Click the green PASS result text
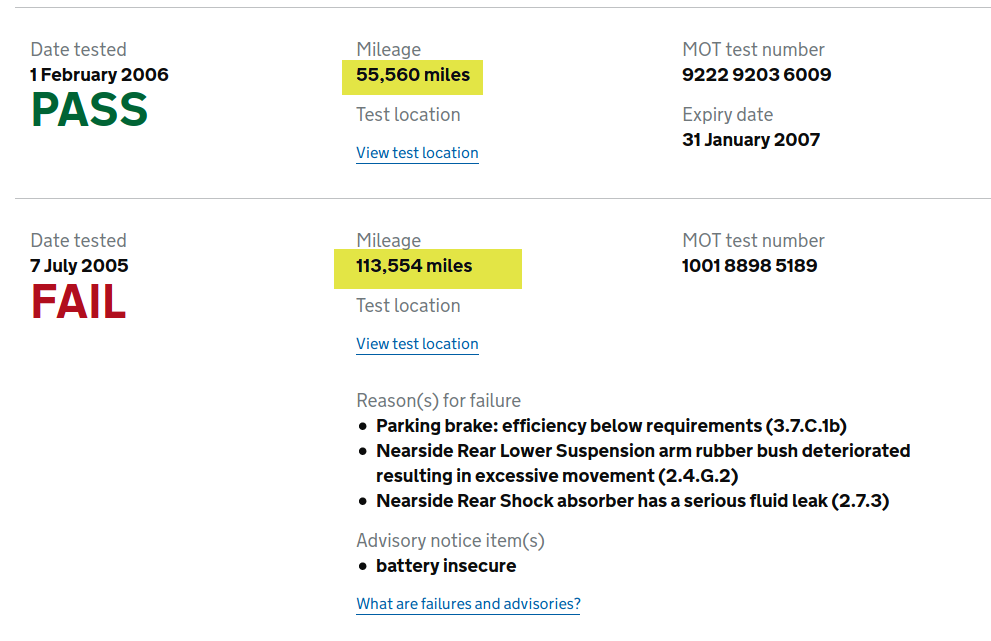Screen dimensions: 991x641 [x=89, y=109]
